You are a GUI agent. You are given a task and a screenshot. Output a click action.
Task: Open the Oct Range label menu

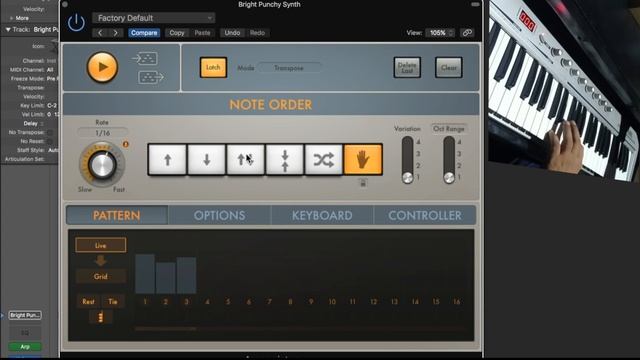tap(449, 129)
